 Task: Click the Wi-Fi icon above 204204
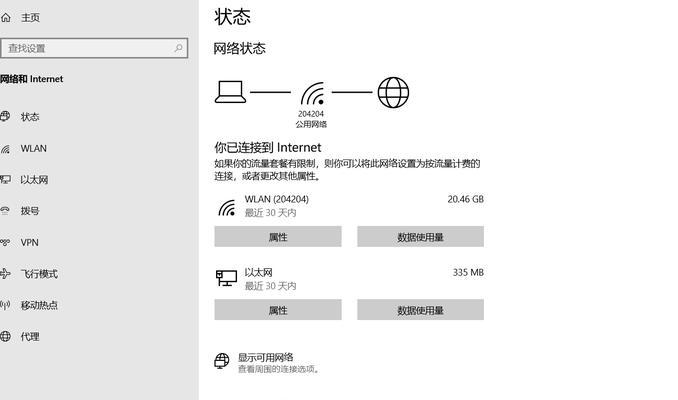click(x=313, y=94)
